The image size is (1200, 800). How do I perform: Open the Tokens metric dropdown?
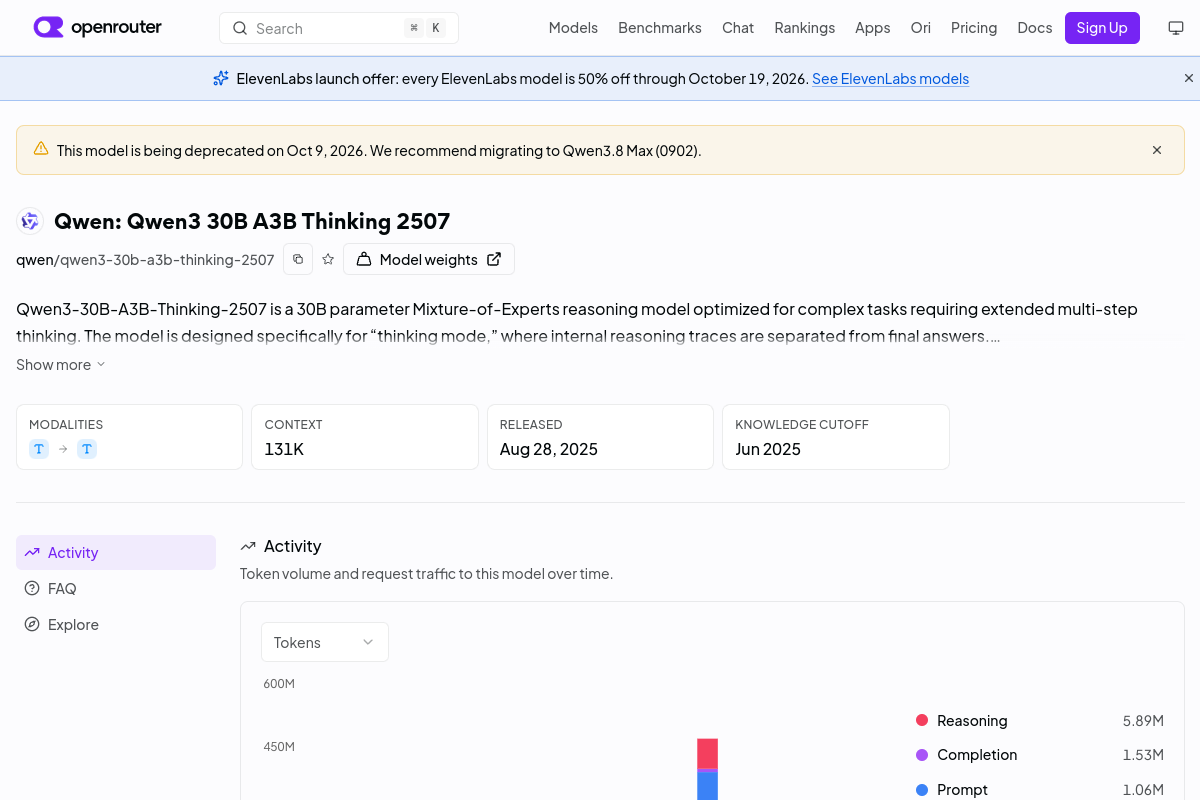point(325,642)
